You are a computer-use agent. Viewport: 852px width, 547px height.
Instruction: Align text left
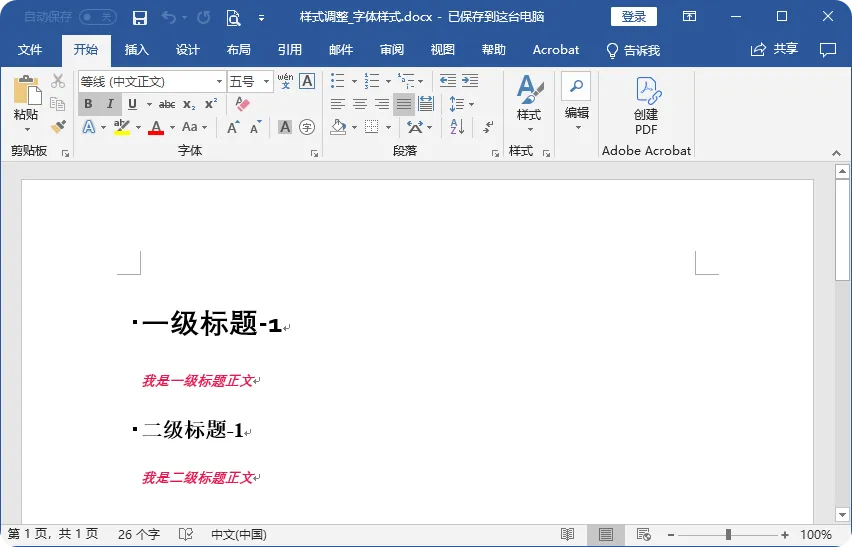coord(338,104)
